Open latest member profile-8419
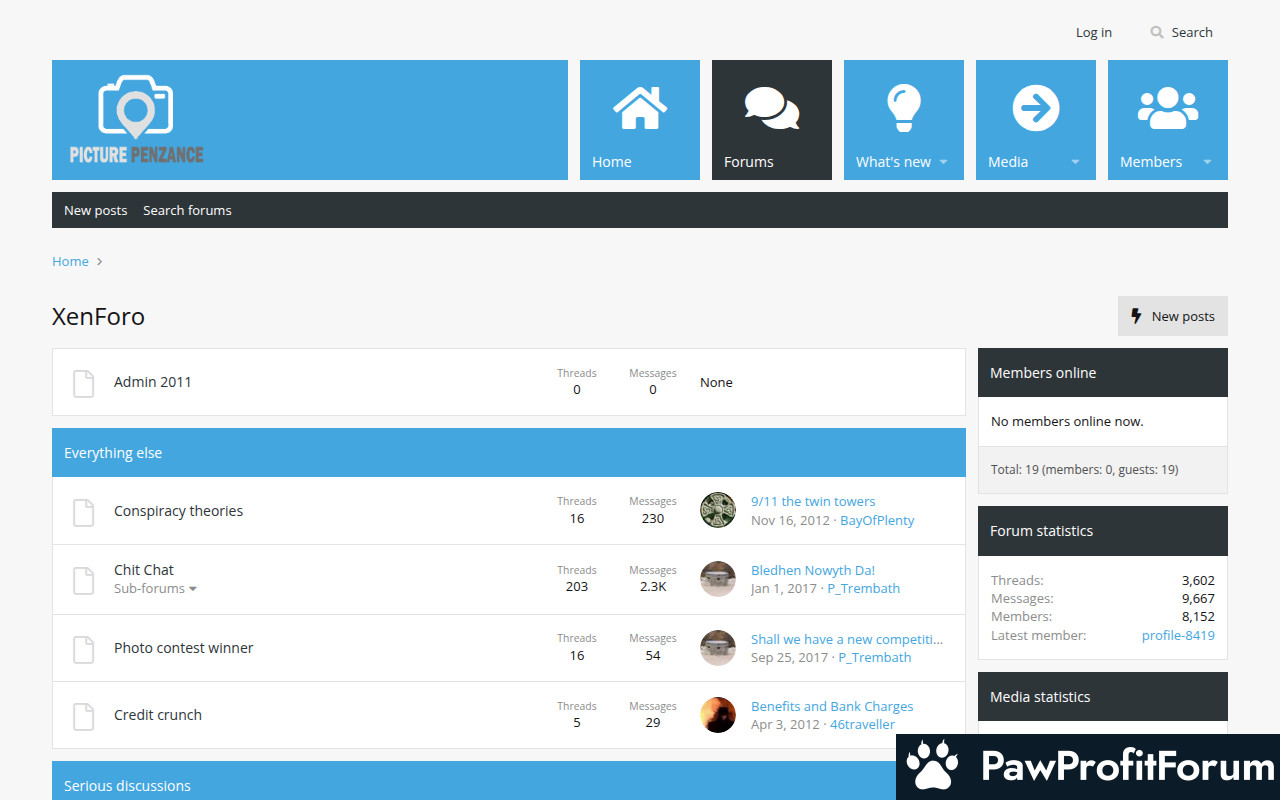 pos(1178,636)
